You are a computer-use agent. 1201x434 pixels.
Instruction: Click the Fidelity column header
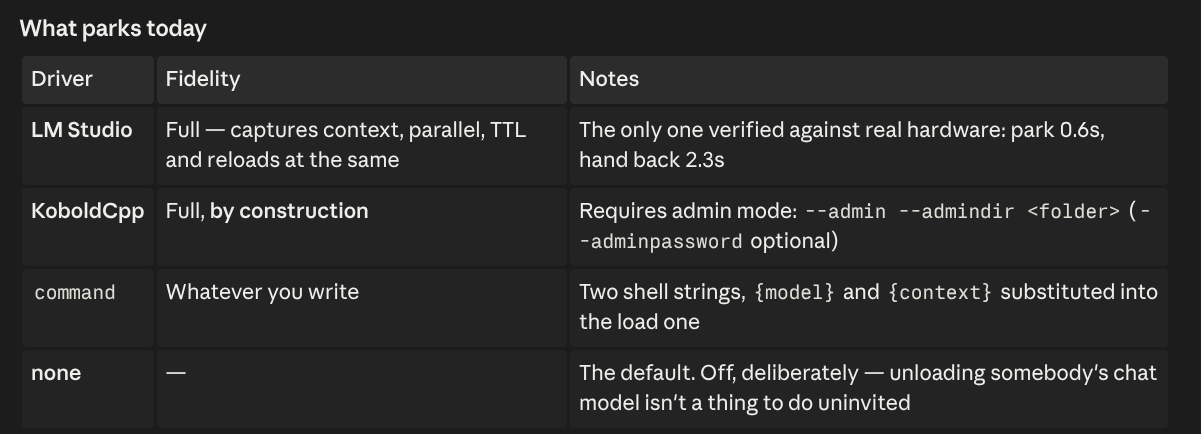361,80
